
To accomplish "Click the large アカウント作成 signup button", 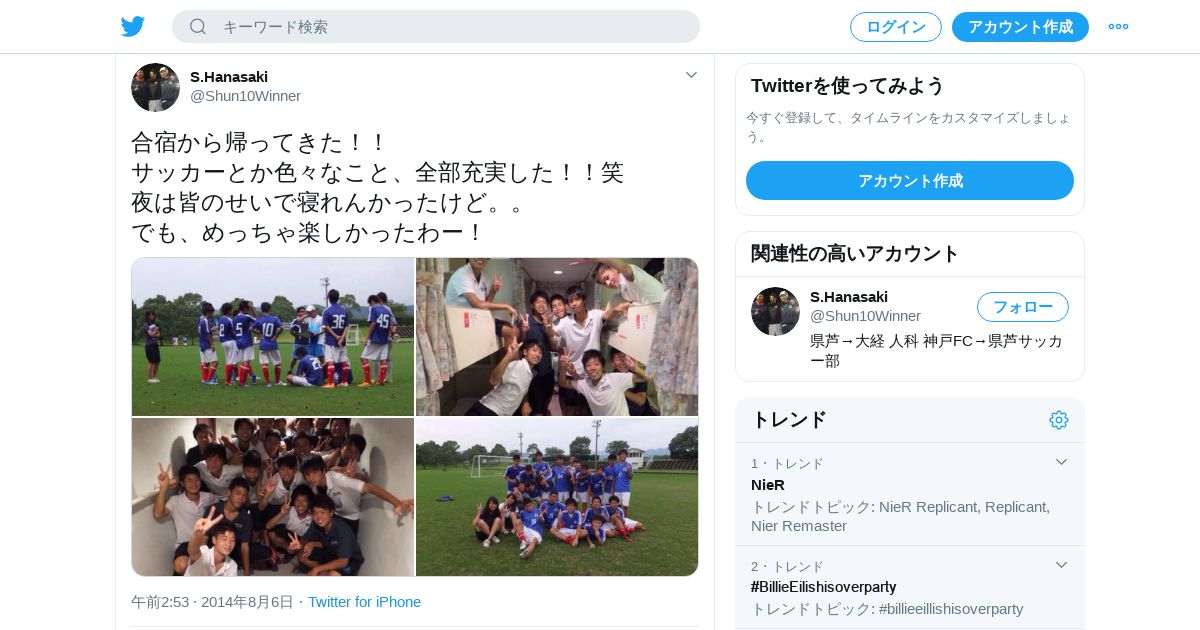I will pyautogui.click(x=910, y=181).
